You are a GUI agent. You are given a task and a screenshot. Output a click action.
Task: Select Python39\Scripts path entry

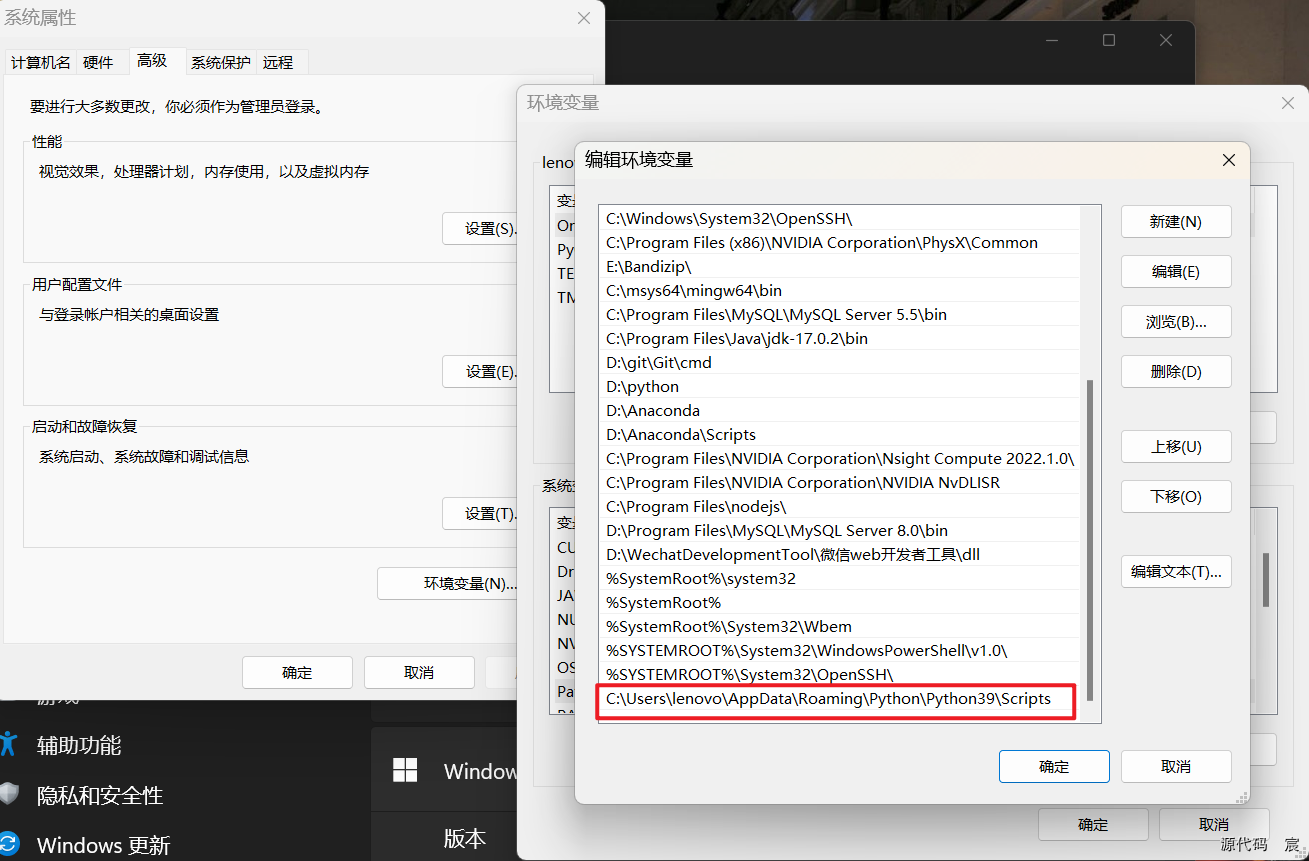839,699
